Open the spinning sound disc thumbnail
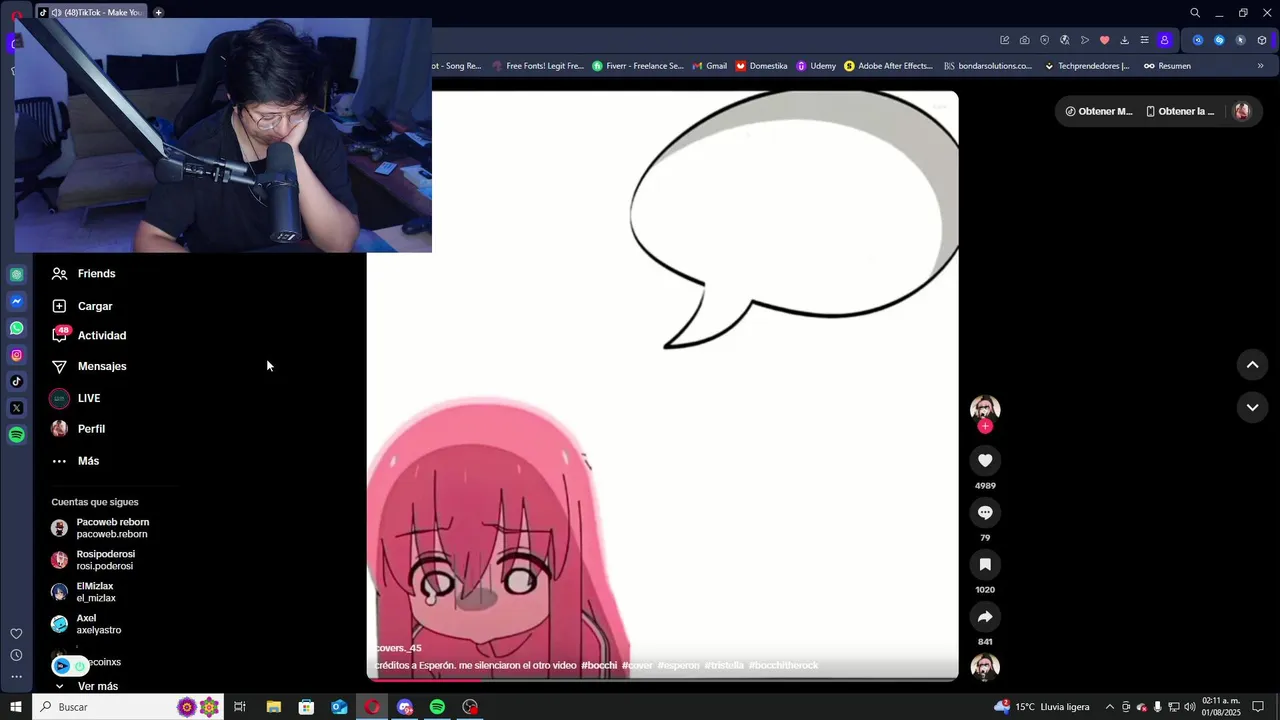This screenshot has width=1280, height=720. coord(985,667)
